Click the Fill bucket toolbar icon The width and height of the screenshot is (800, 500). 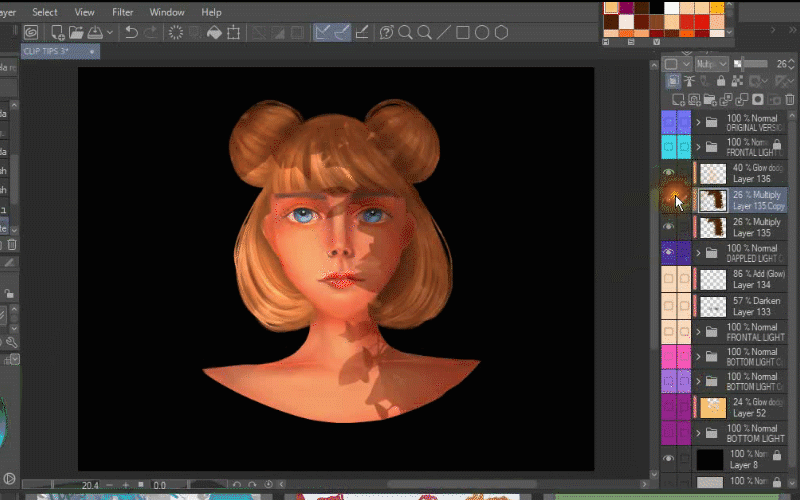[x=214, y=33]
